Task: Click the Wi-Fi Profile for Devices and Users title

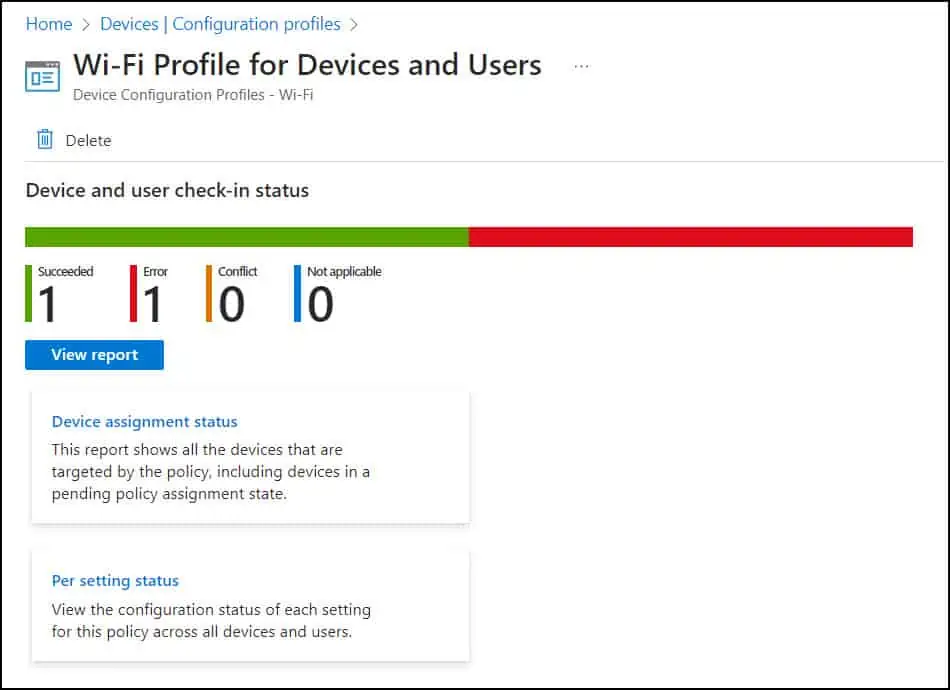Action: click(x=307, y=64)
